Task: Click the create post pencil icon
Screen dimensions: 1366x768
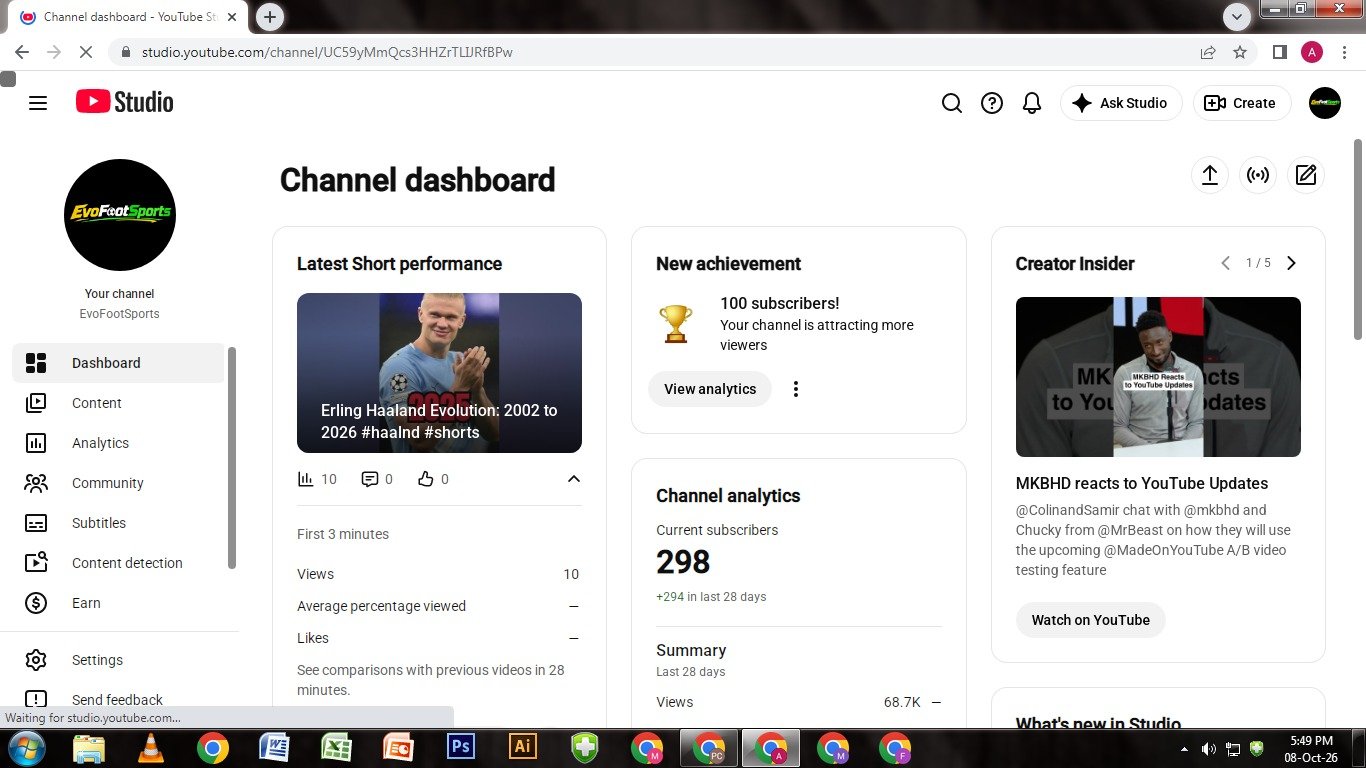Action: pos(1306,175)
